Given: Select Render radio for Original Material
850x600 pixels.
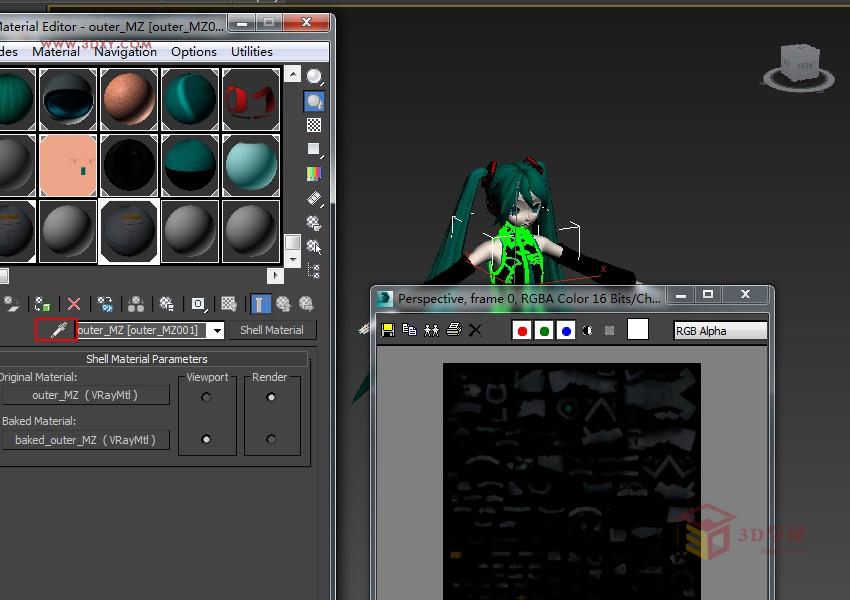Looking at the screenshot, I should pos(271,397).
